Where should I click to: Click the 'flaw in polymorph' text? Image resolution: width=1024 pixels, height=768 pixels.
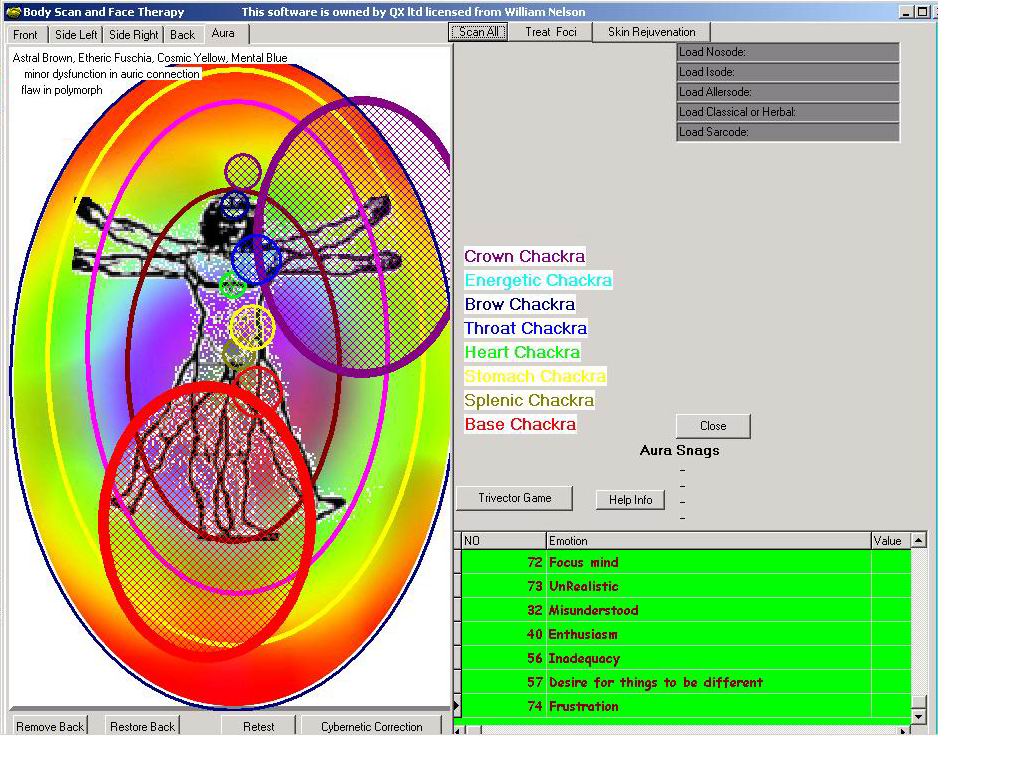pos(62,90)
